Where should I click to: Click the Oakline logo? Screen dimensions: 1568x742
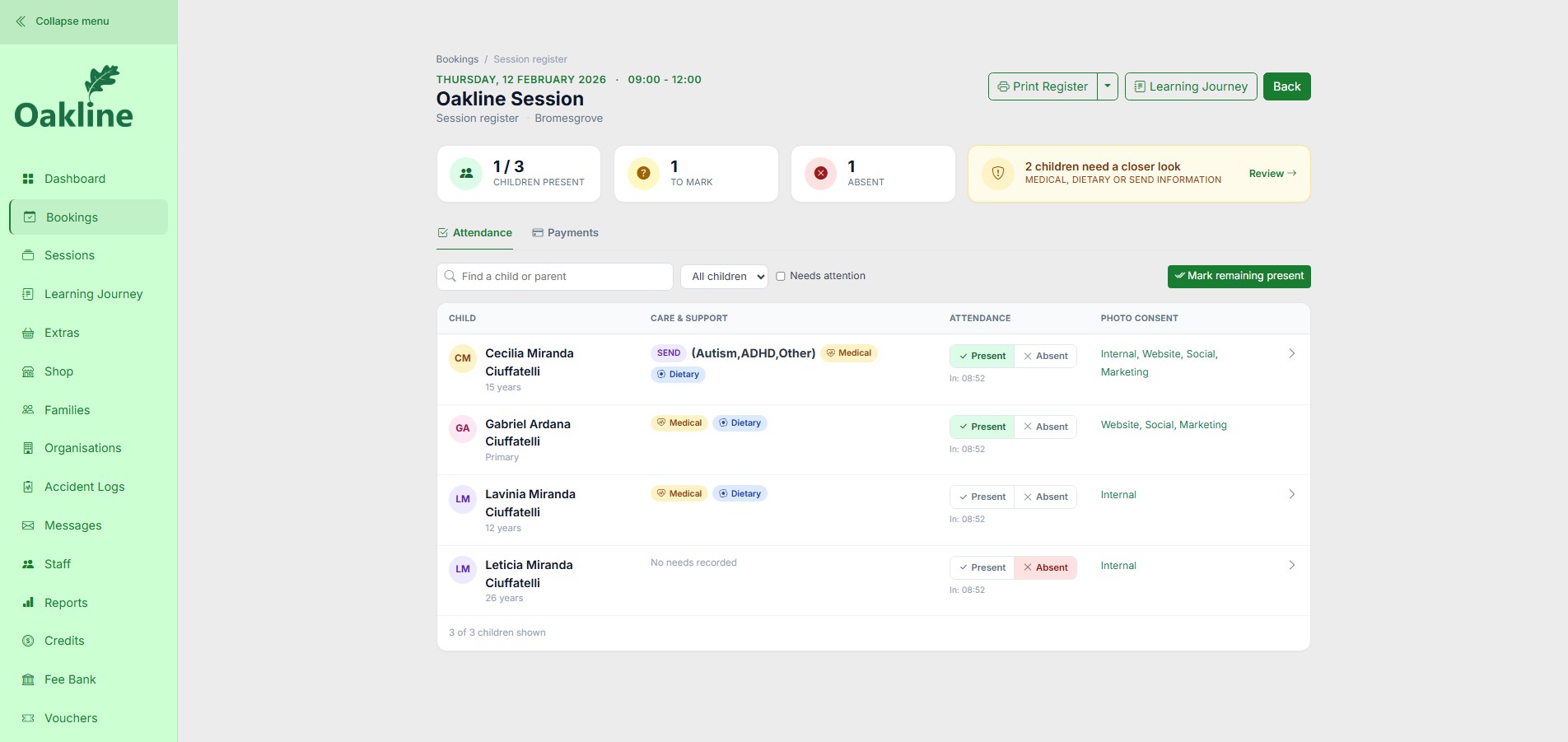tap(74, 97)
